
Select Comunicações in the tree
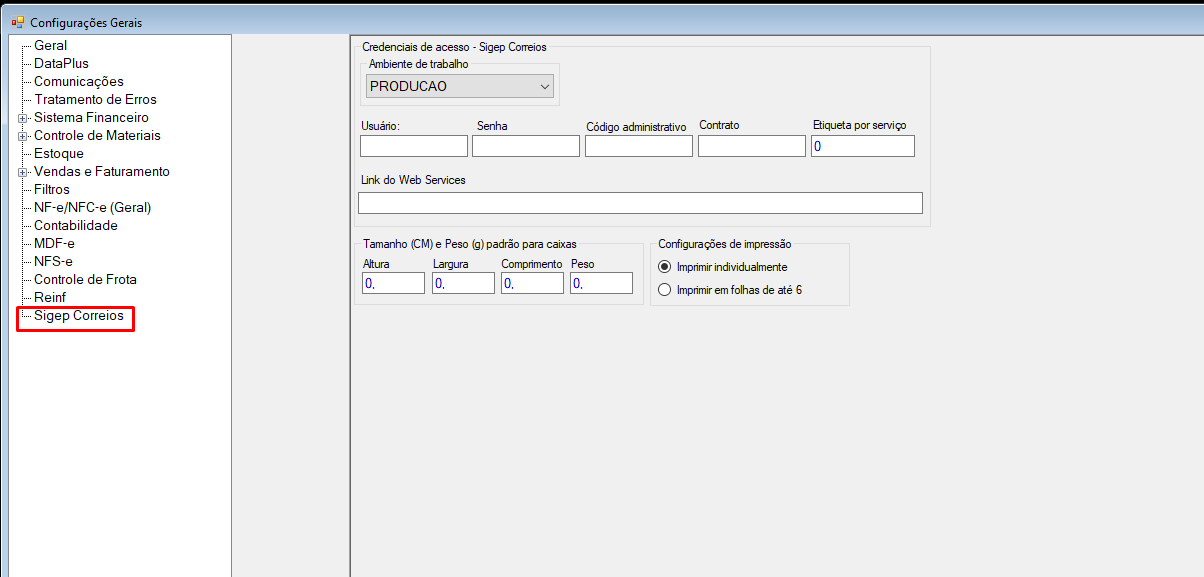coord(79,81)
